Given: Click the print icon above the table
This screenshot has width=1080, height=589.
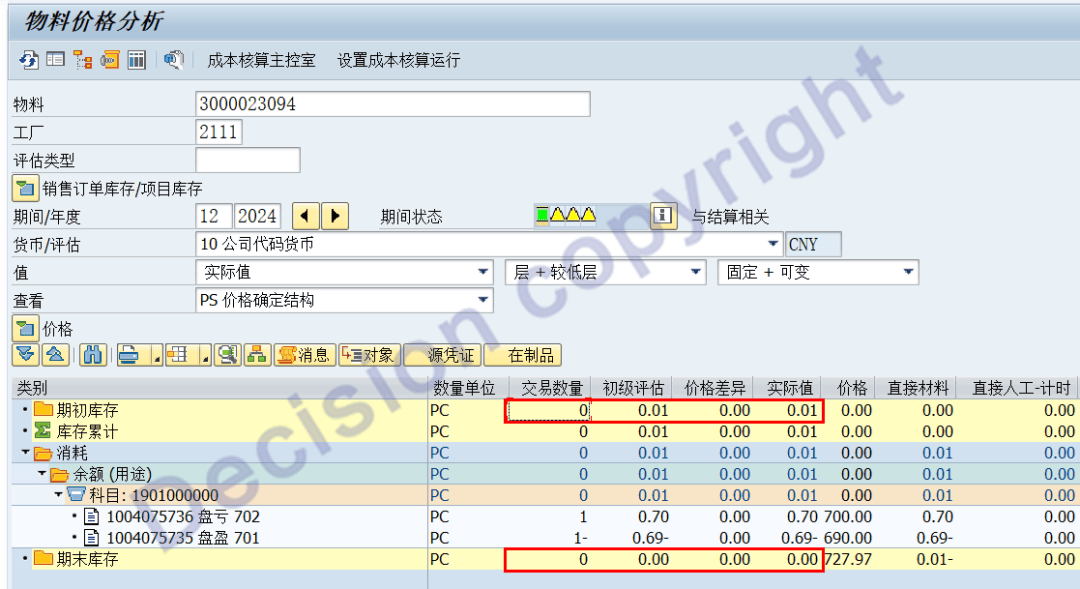Looking at the screenshot, I should click(128, 355).
